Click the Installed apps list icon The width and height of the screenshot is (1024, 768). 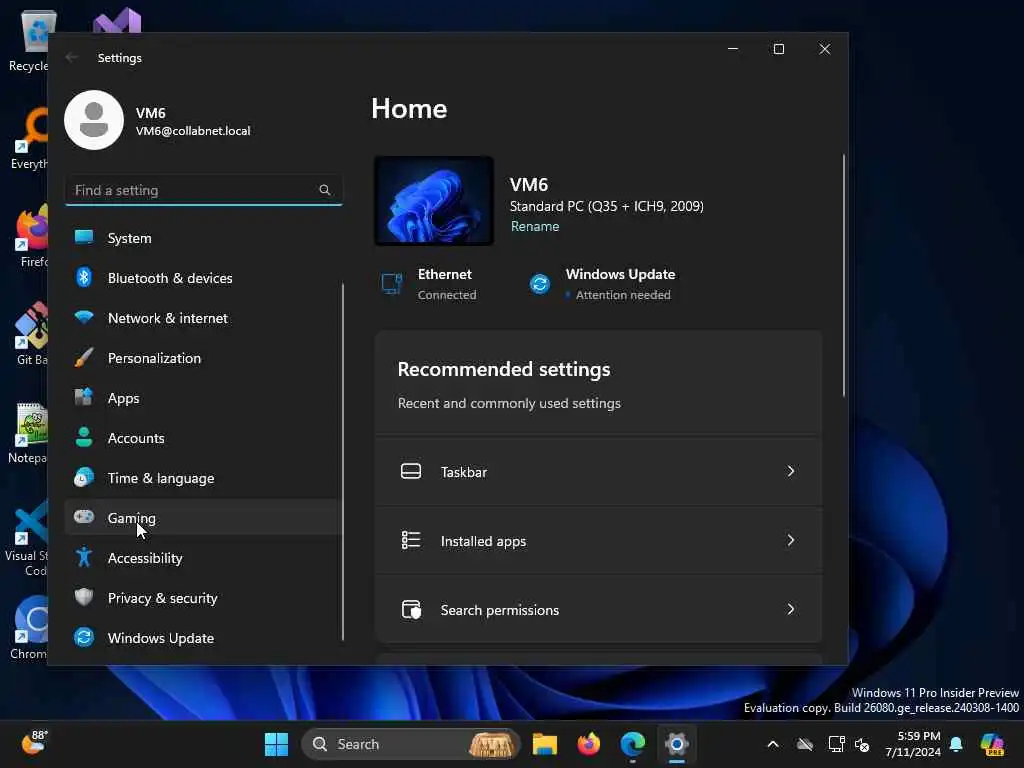411,540
